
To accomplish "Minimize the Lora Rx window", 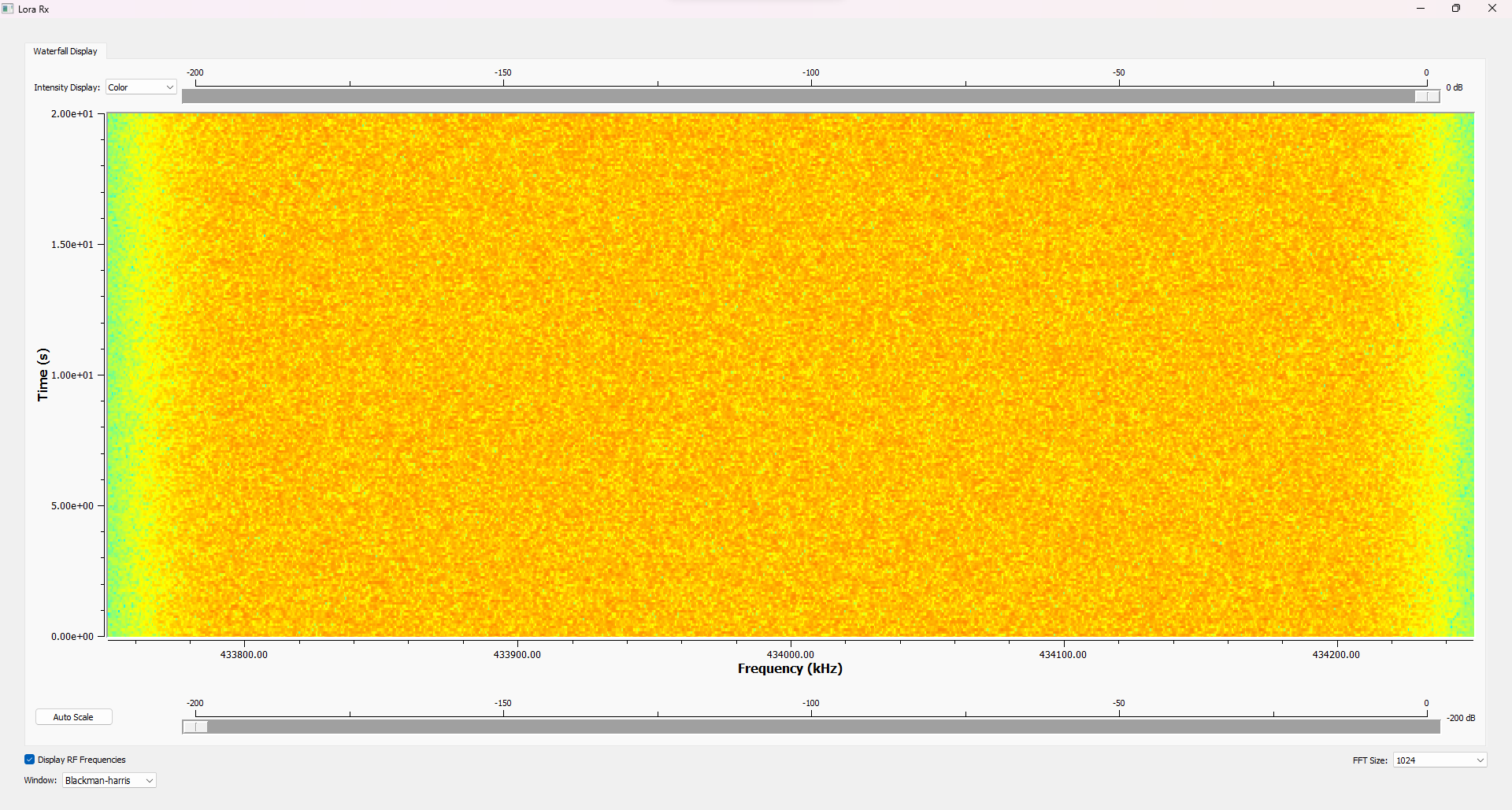I will (1421, 9).
